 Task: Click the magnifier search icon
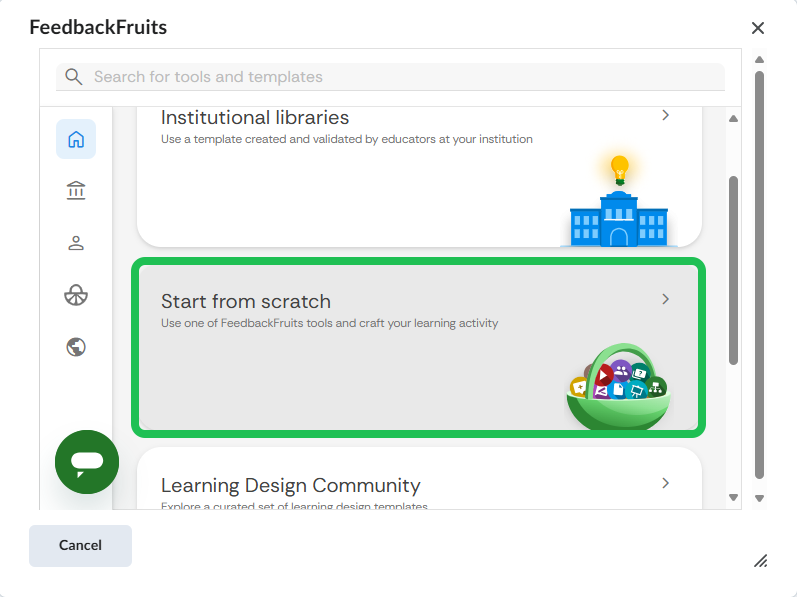(73, 77)
